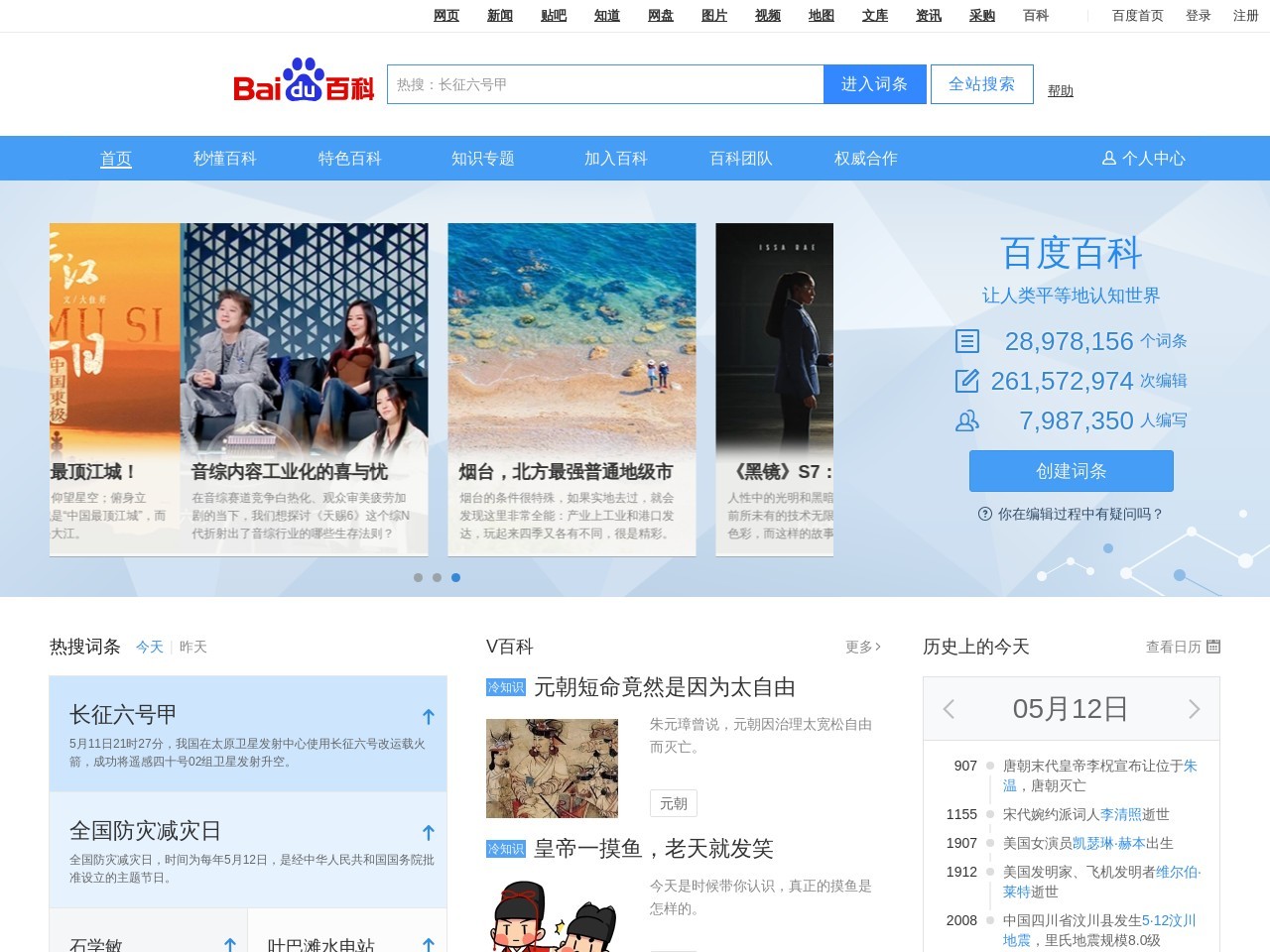Screen dimensions: 1270x952
Task: Click the 个人中心 user icon
Action: coord(1109,158)
